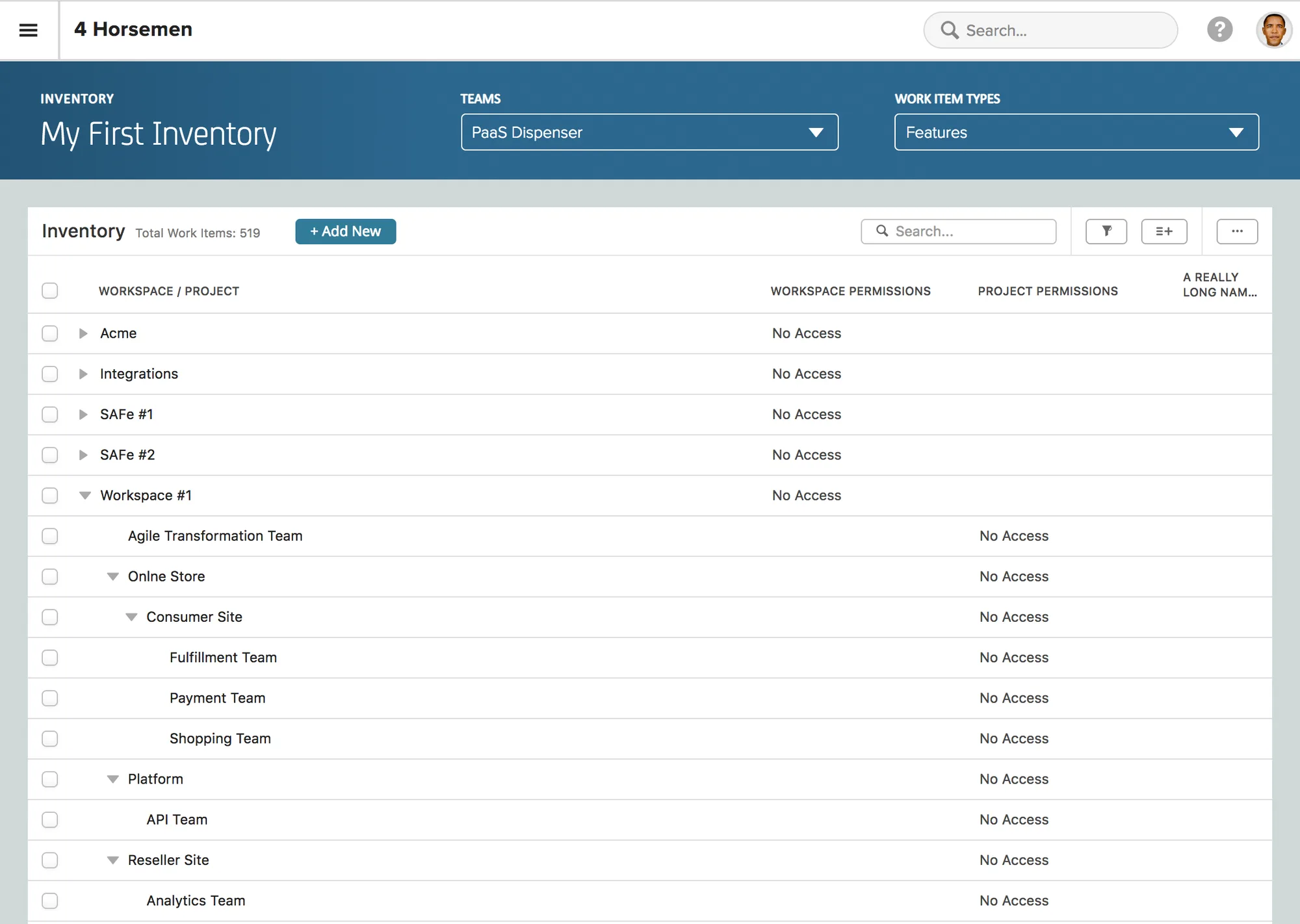
Task: Expand the SAFe #1 workspace
Action: point(83,415)
